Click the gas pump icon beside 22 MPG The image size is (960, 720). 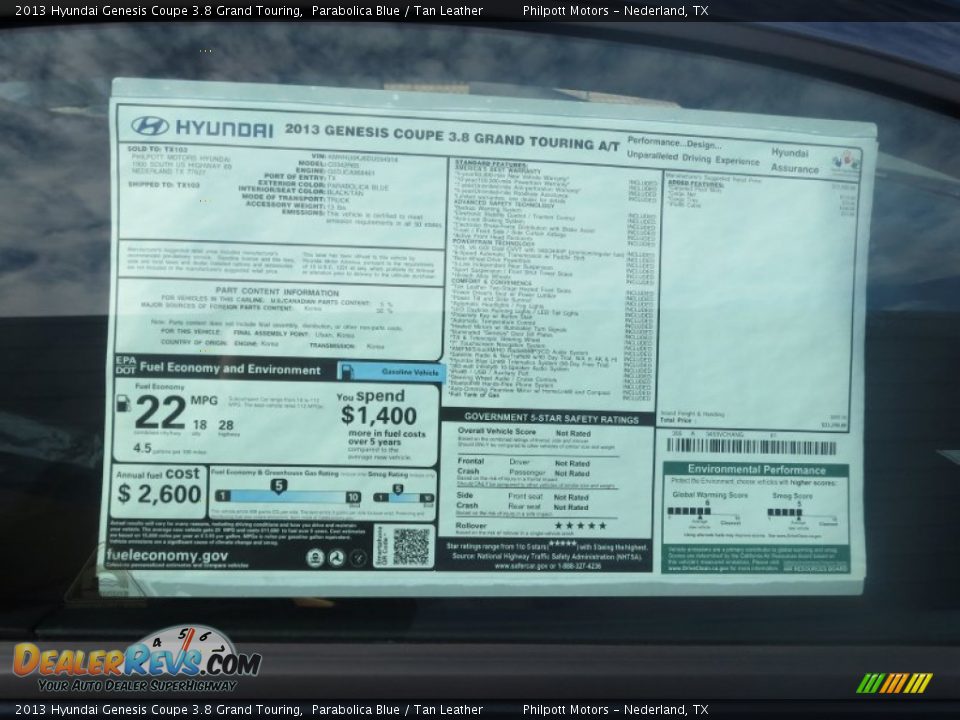click(124, 403)
